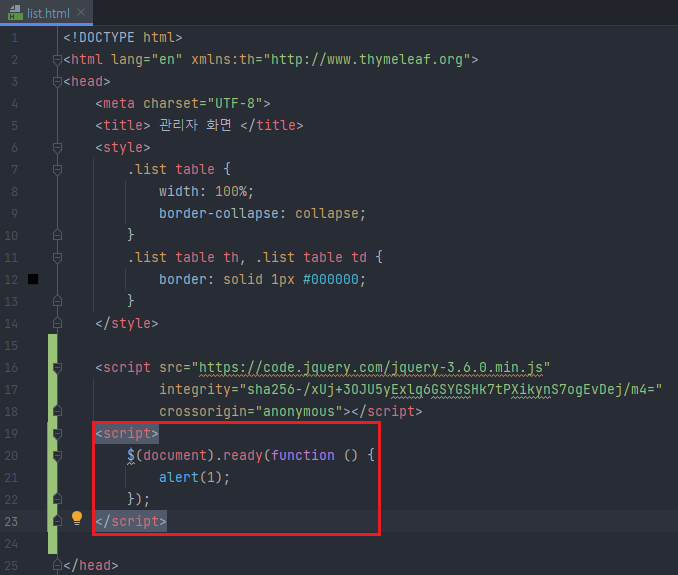Image resolution: width=678 pixels, height=575 pixels.
Task: Click the highlighted closing </script> tag
Action: 131,522
